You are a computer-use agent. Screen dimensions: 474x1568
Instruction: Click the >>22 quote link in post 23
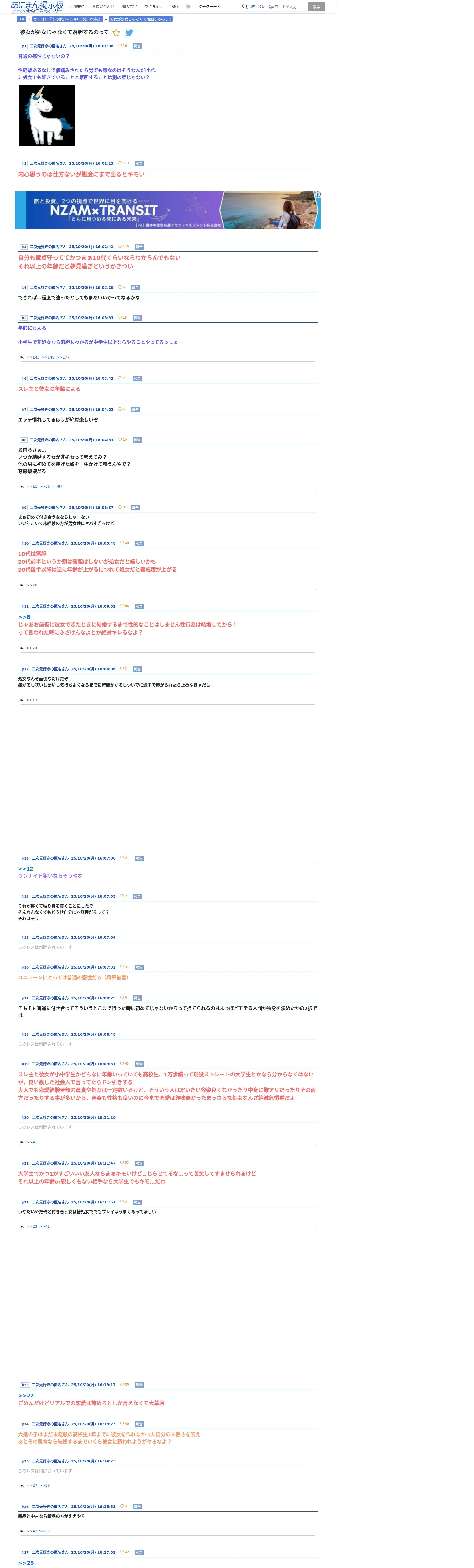(26, 1395)
